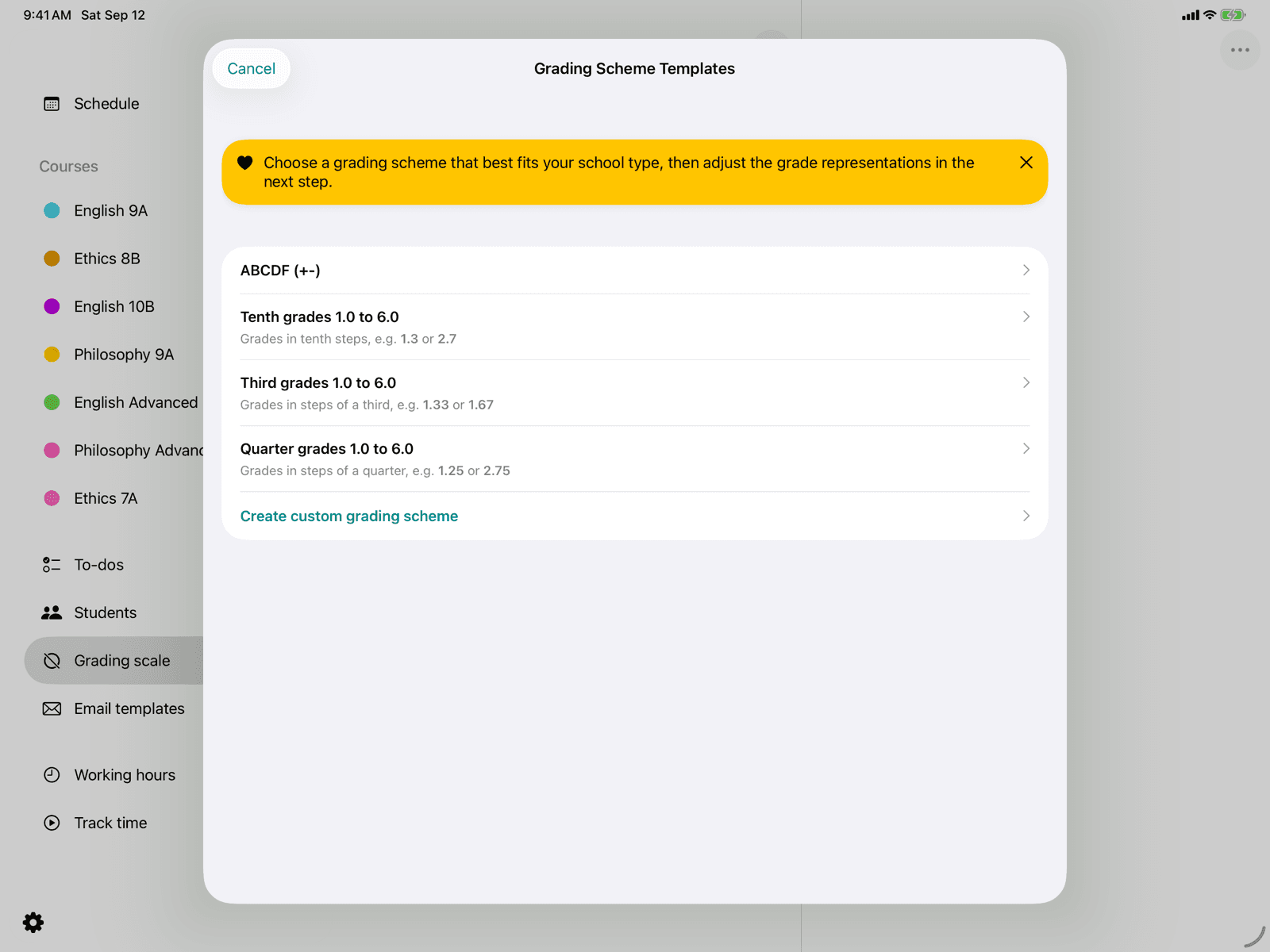This screenshot has height=952, width=1270.
Task: Choose Third grades 1.0 to 6.0
Action: (635, 393)
